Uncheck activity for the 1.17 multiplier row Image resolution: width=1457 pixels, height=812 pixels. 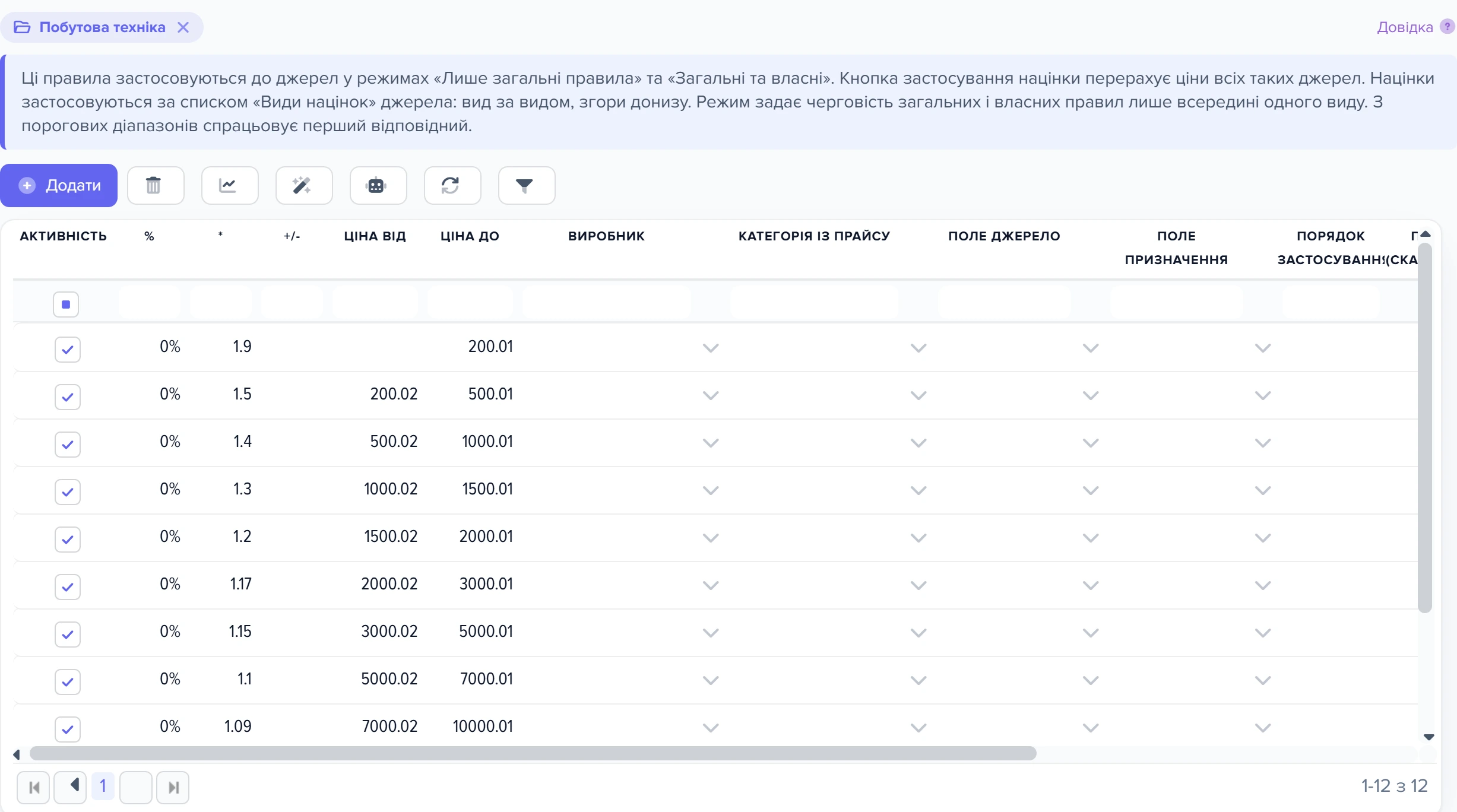pos(68,586)
